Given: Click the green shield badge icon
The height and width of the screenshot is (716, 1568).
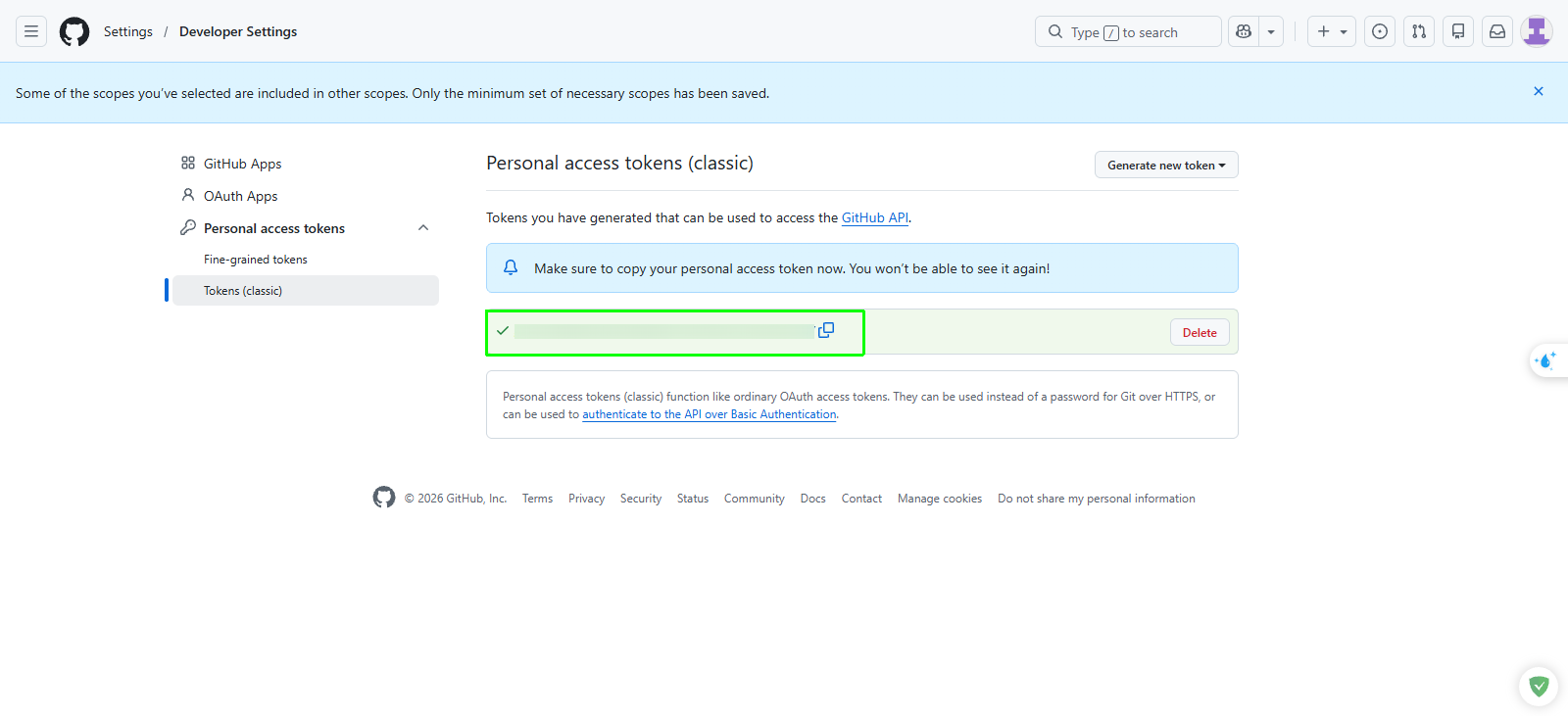Looking at the screenshot, I should tap(1539, 687).
